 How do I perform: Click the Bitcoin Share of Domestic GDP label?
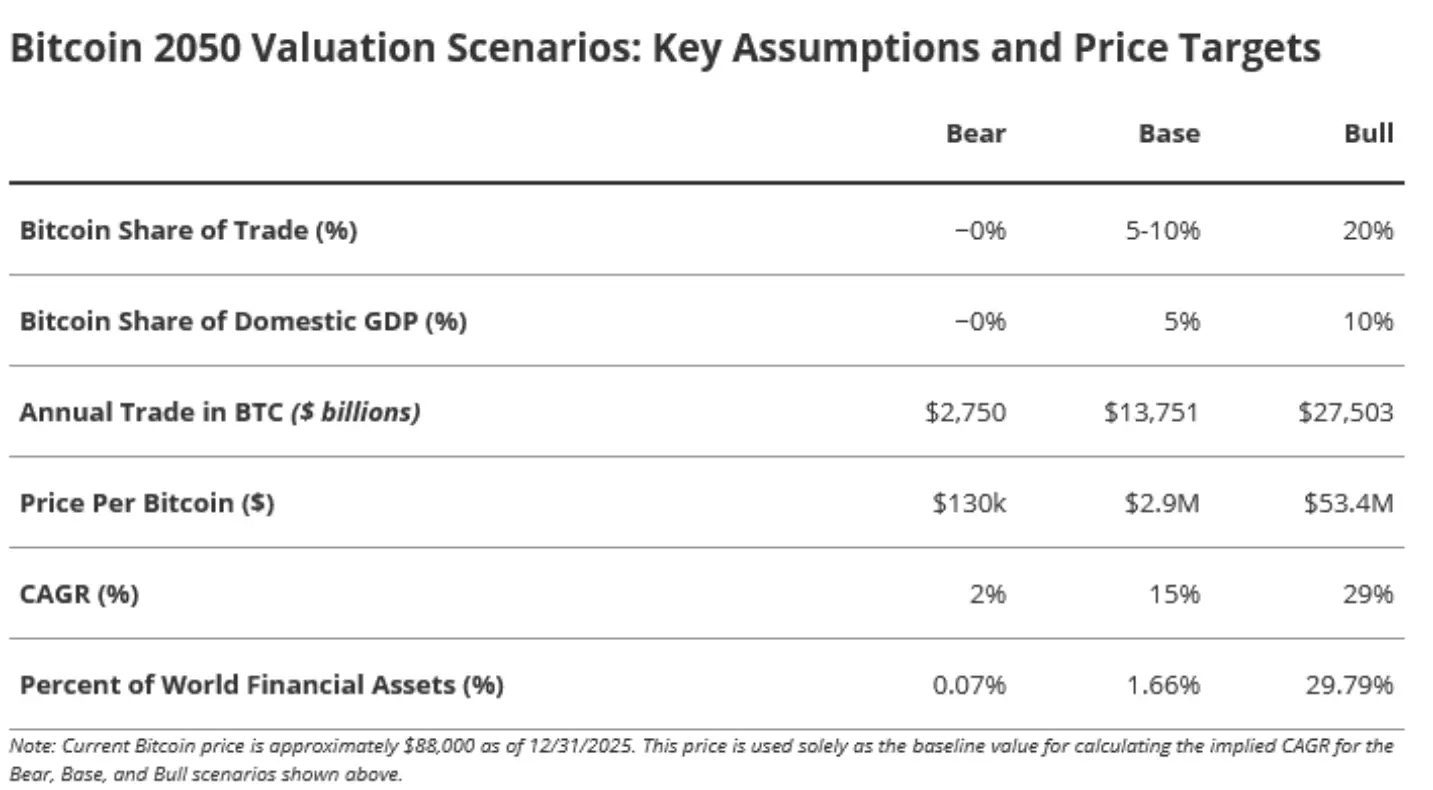click(x=243, y=322)
